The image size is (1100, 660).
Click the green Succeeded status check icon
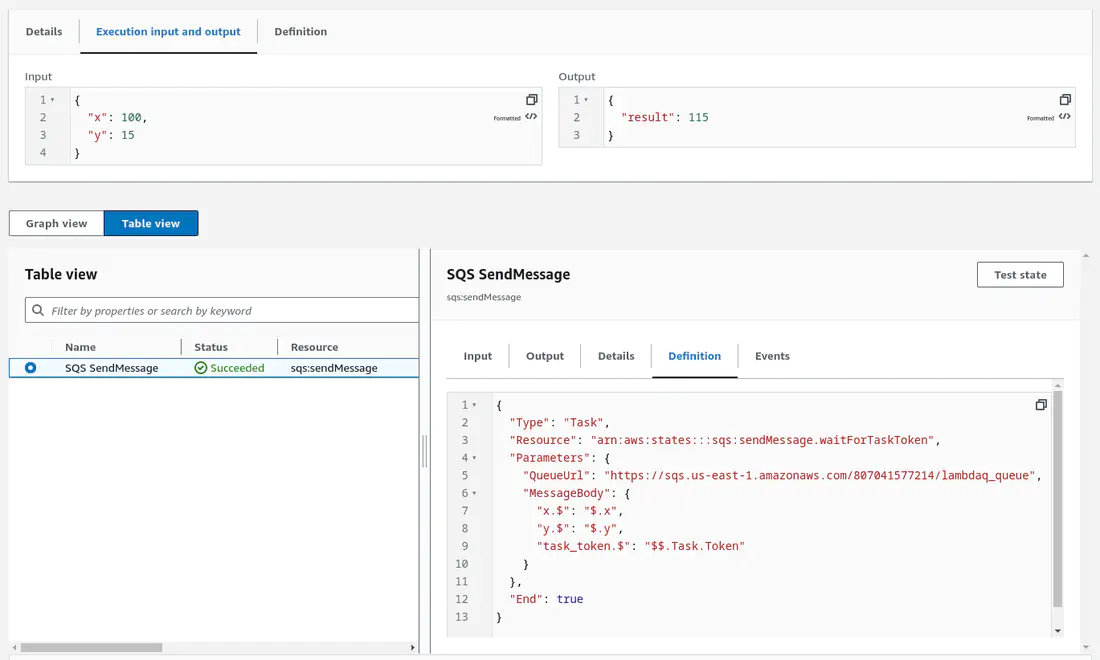coord(201,368)
